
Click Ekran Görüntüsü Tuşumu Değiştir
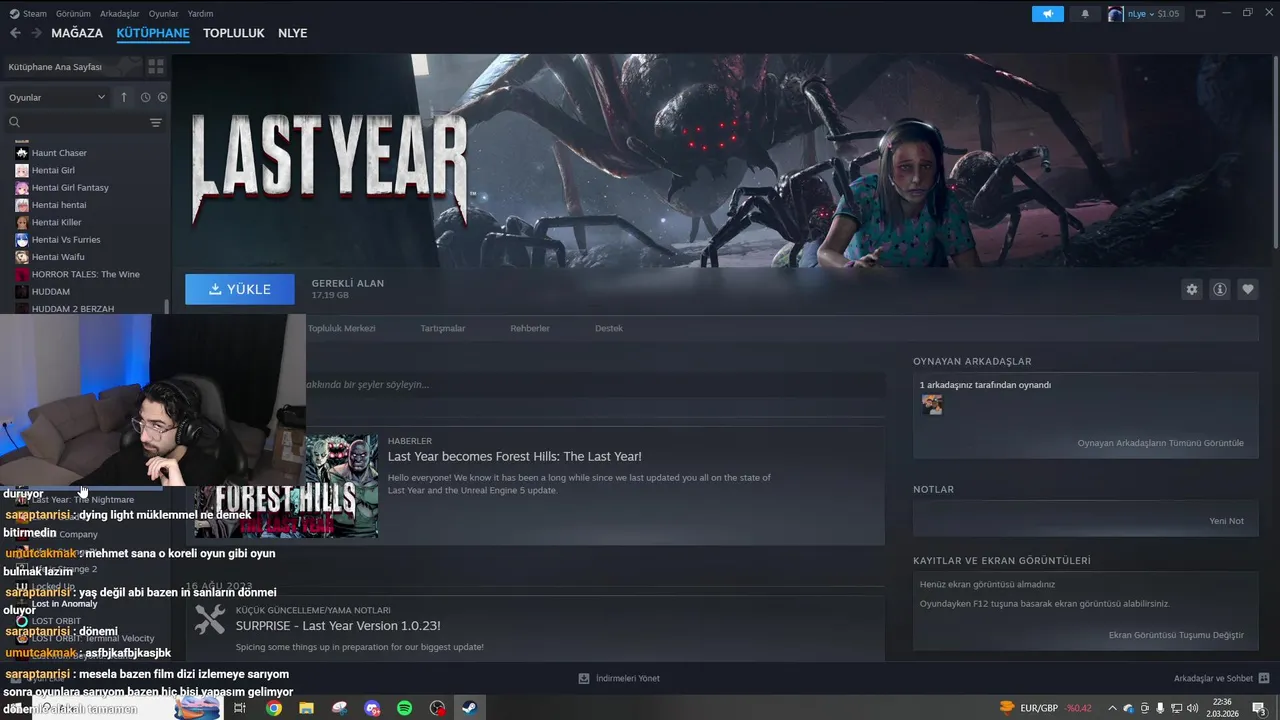[x=1176, y=635]
